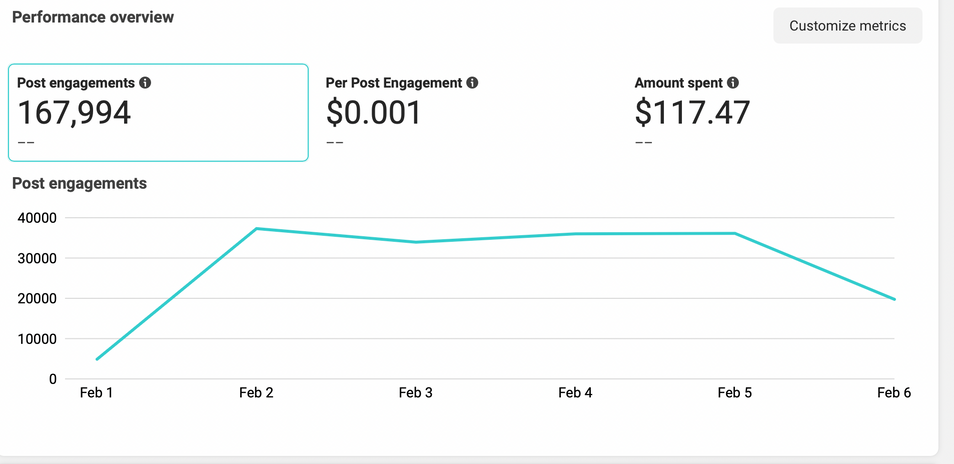Click the Performance overview heading

(x=92, y=17)
